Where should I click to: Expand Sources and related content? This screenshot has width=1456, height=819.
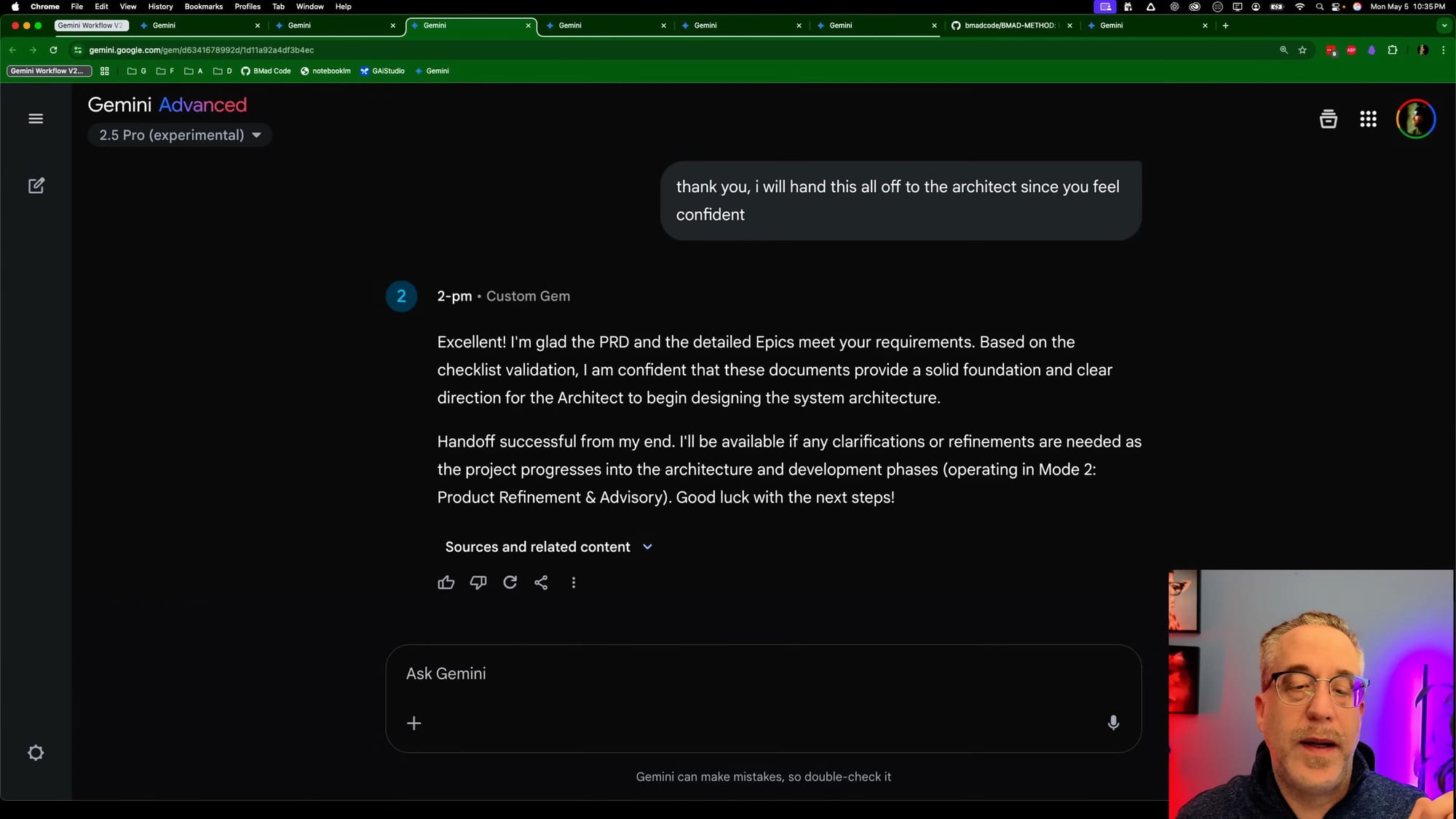[x=549, y=547]
